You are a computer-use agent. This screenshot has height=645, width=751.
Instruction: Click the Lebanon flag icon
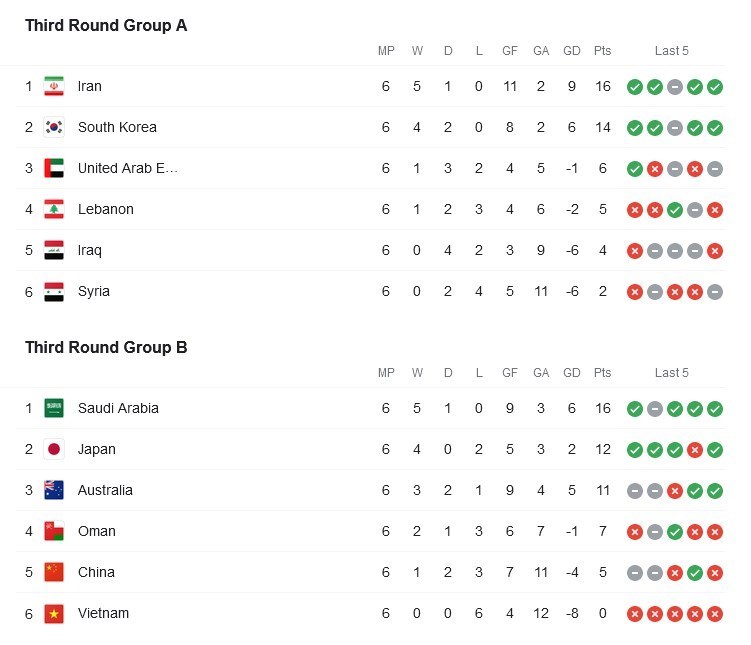point(54,209)
